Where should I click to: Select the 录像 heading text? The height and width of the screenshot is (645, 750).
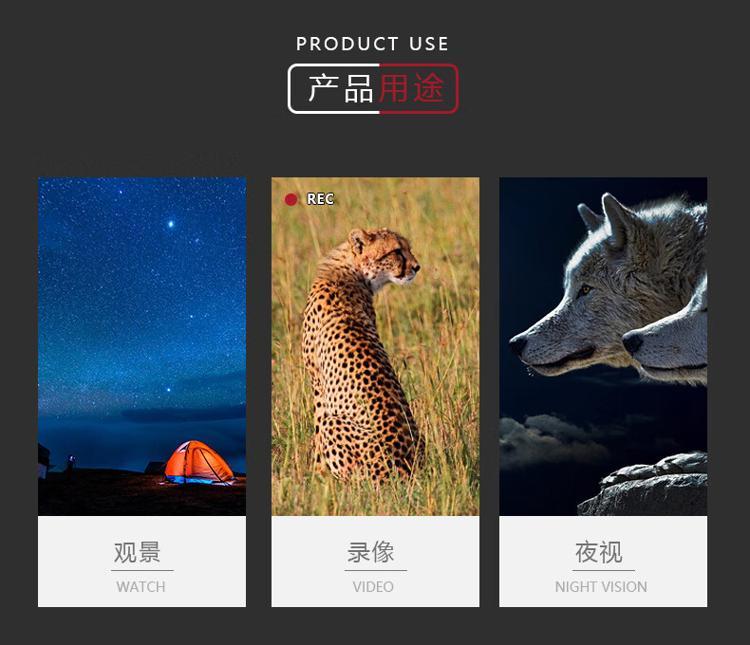click(371, 552)
